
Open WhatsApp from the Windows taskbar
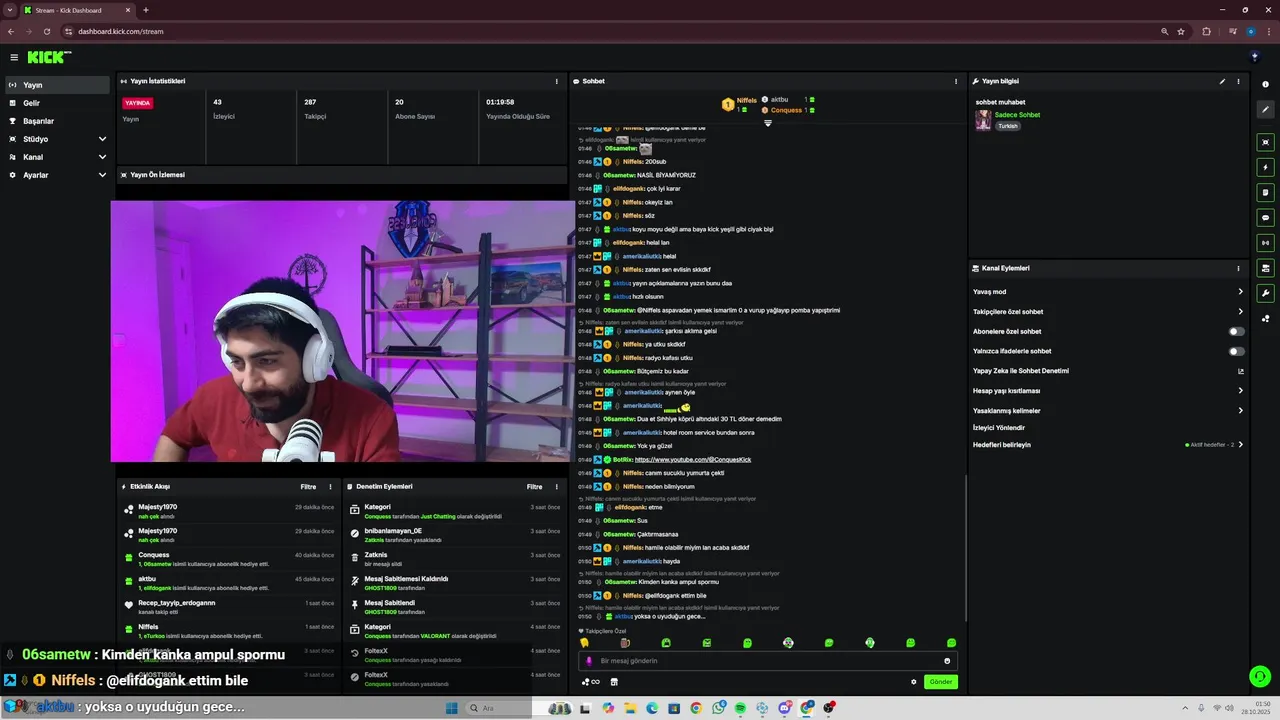(x=719, y=708)
